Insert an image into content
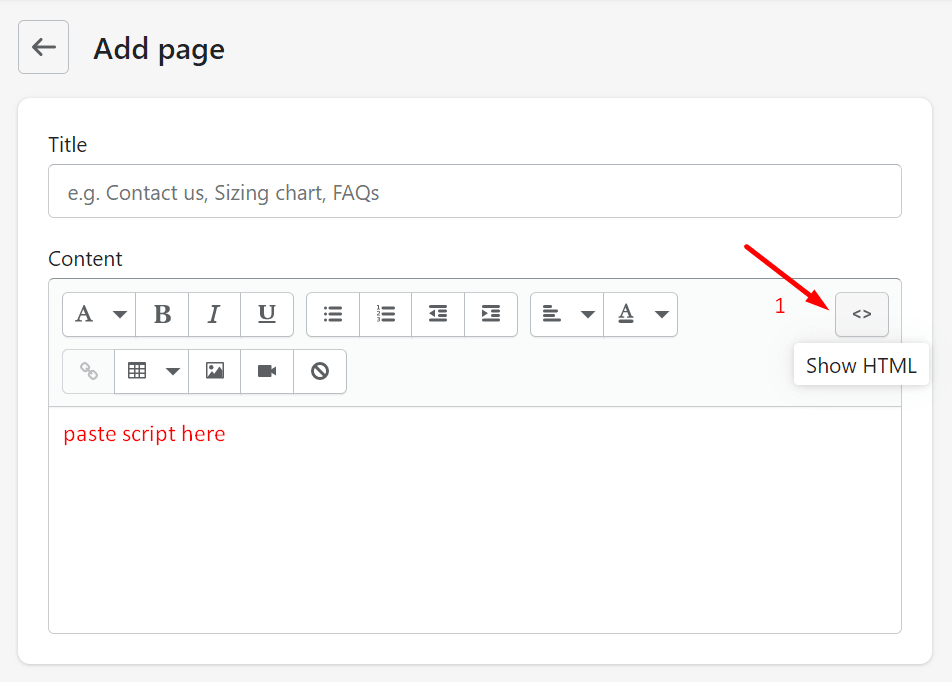This screenshot has height=682, width=952. 215,372
